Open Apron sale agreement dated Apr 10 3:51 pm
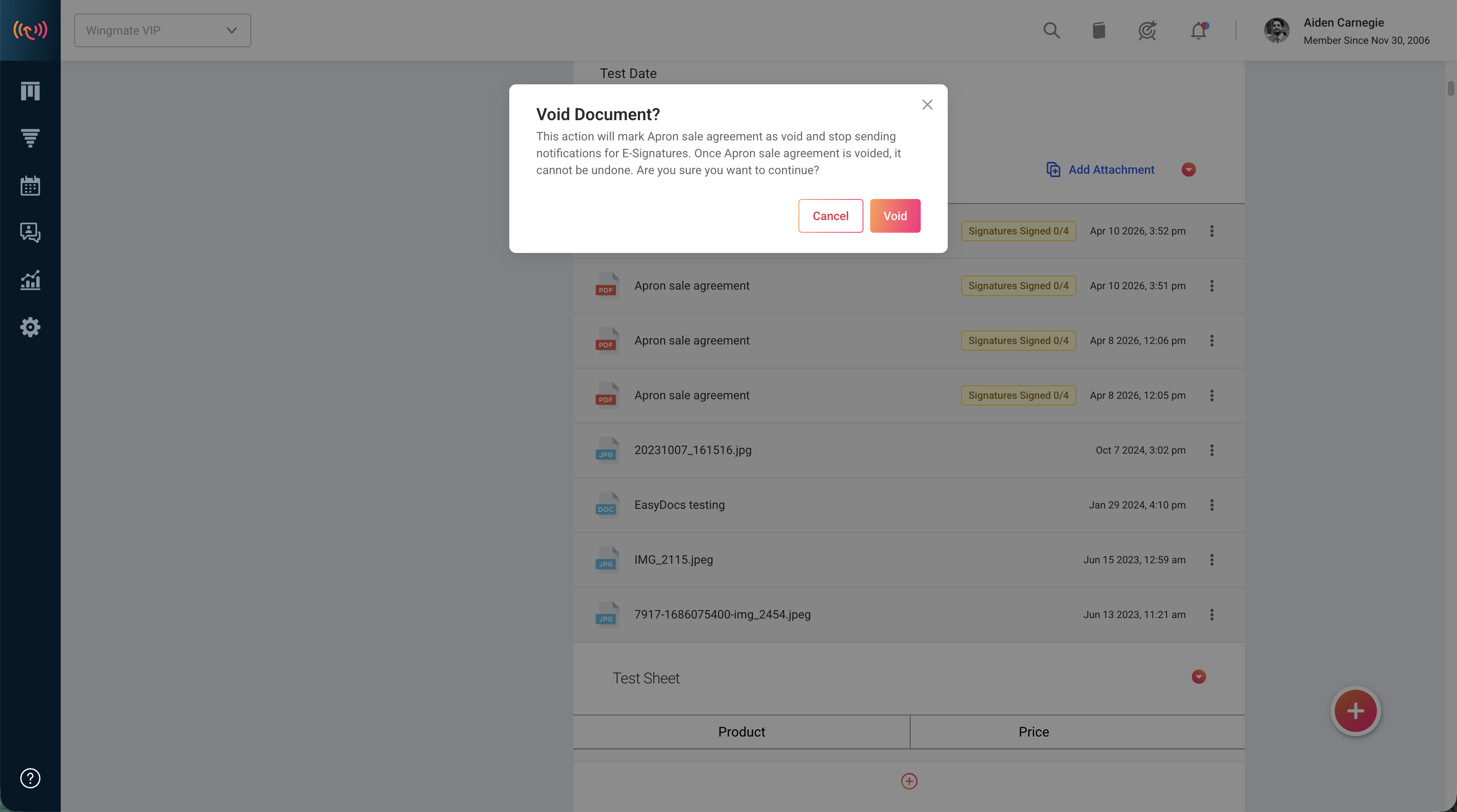Viewport: 1457px width, 812px height. [692, 285]
